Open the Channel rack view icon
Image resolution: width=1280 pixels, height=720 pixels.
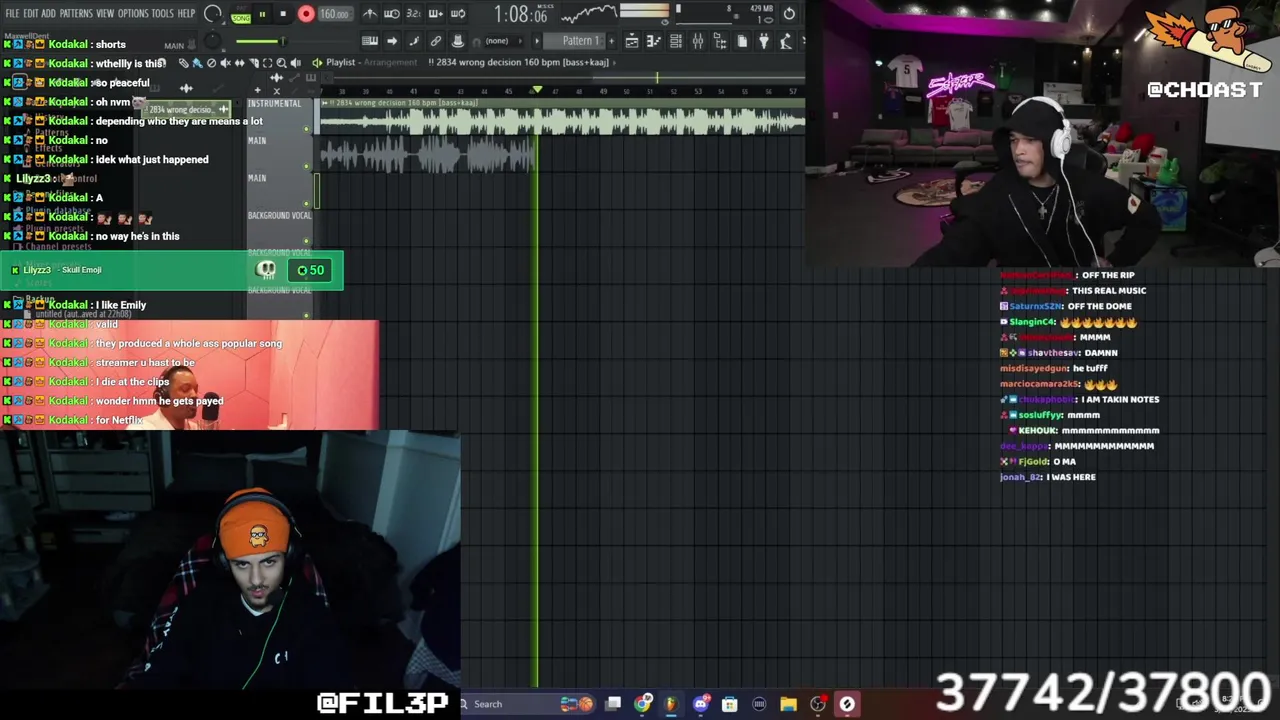click(x=676, y=41)
